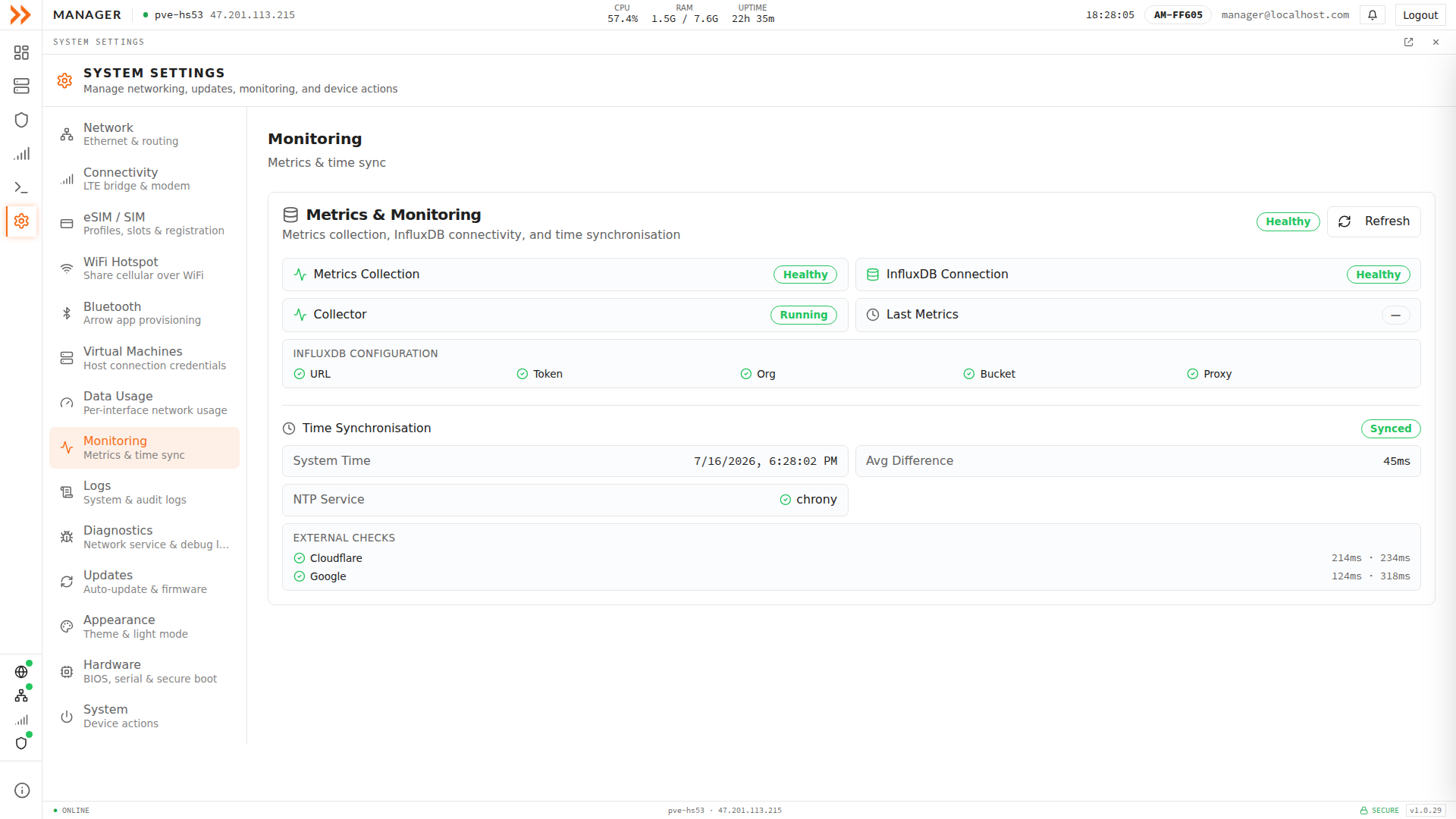Open Updates auto-update & firmware section

[144, 582]
